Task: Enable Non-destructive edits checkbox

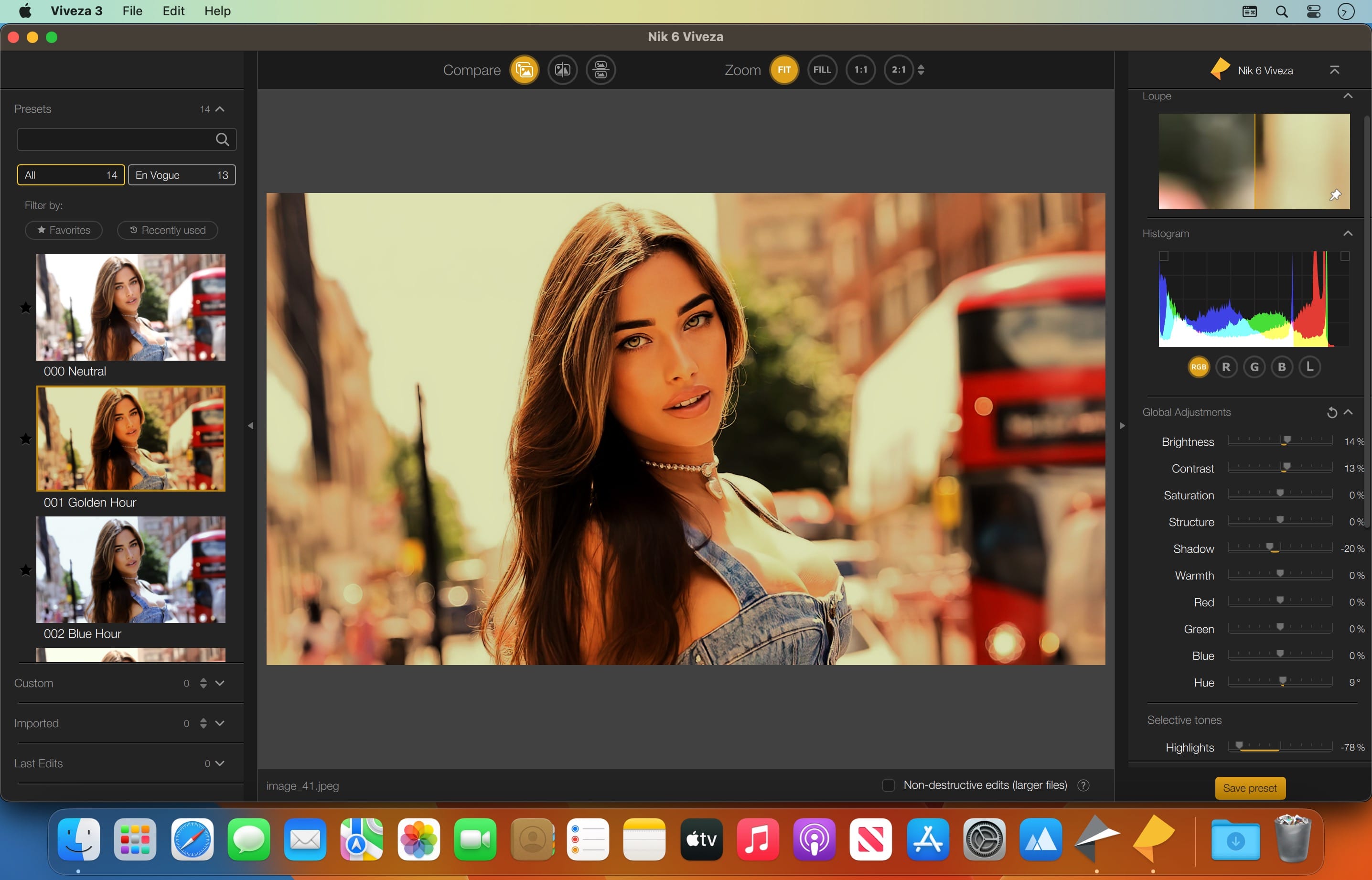Action: click(889, 785)
